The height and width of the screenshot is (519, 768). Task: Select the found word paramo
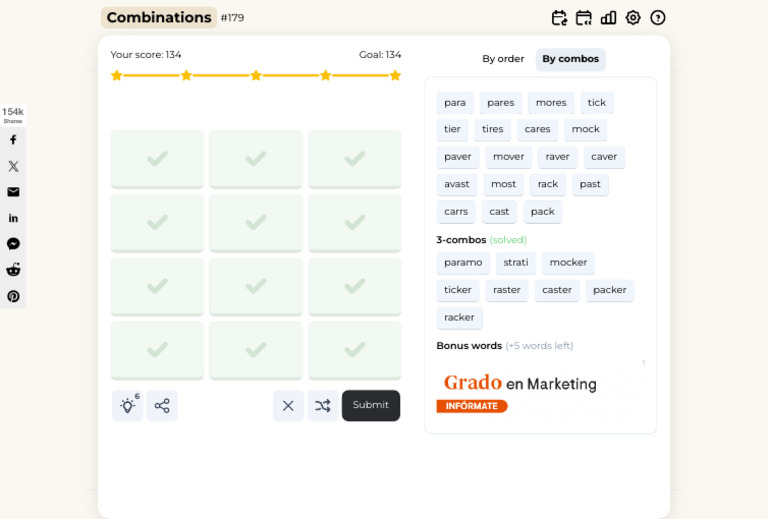(463, 262)
